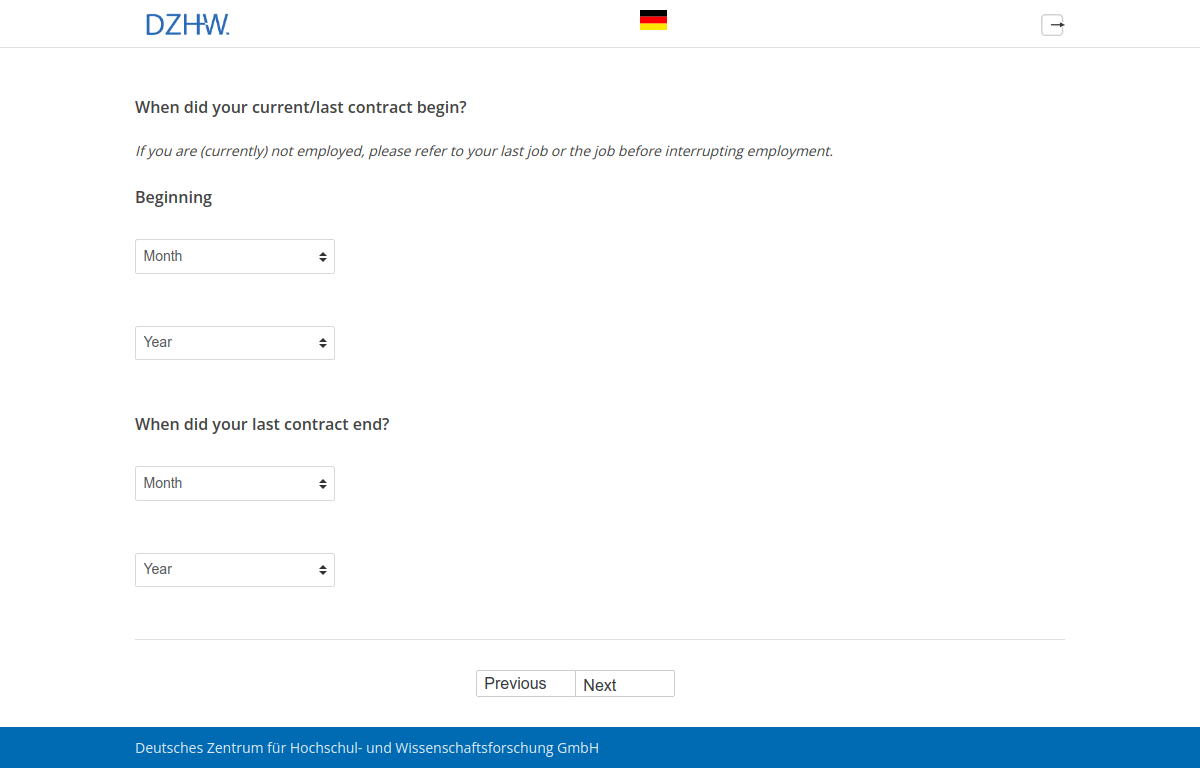Click the 'Beginning' label
Screen dimensions: 1200x777
(173, 197)
